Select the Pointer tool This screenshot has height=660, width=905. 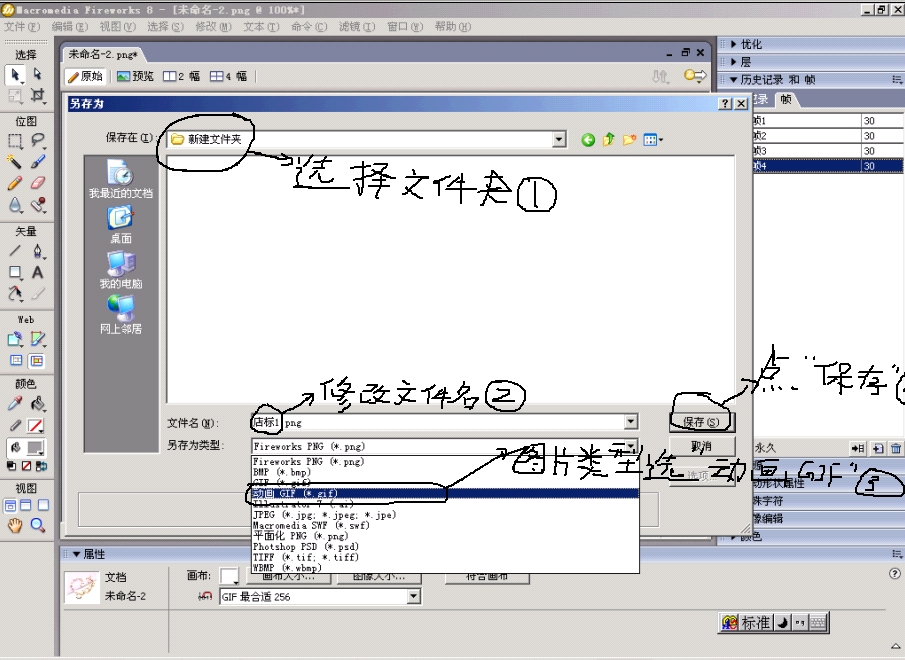click(15, 74)
